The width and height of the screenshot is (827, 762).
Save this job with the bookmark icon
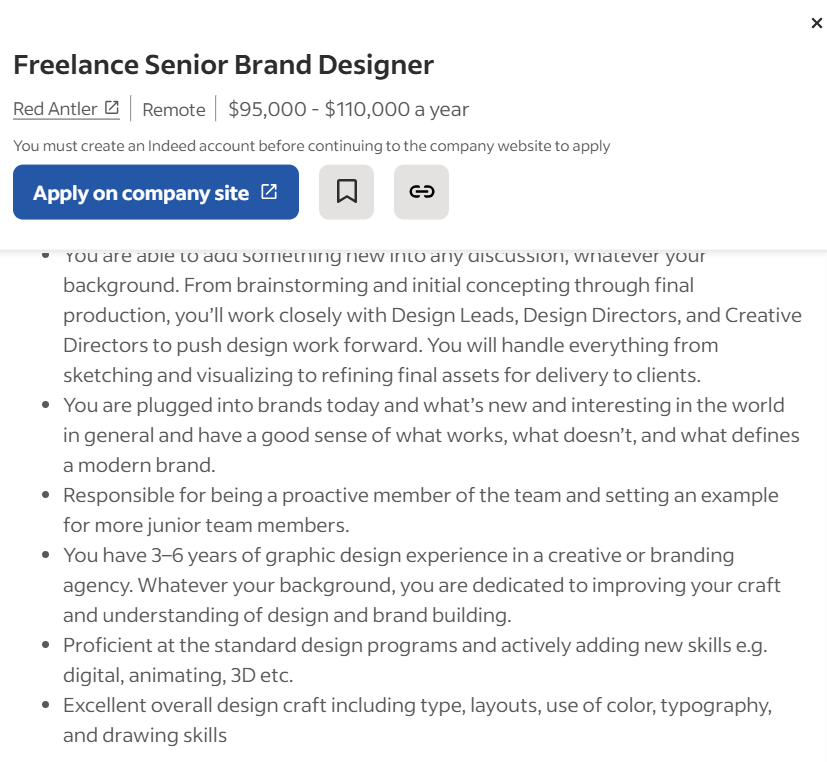[x=346, y=192]
